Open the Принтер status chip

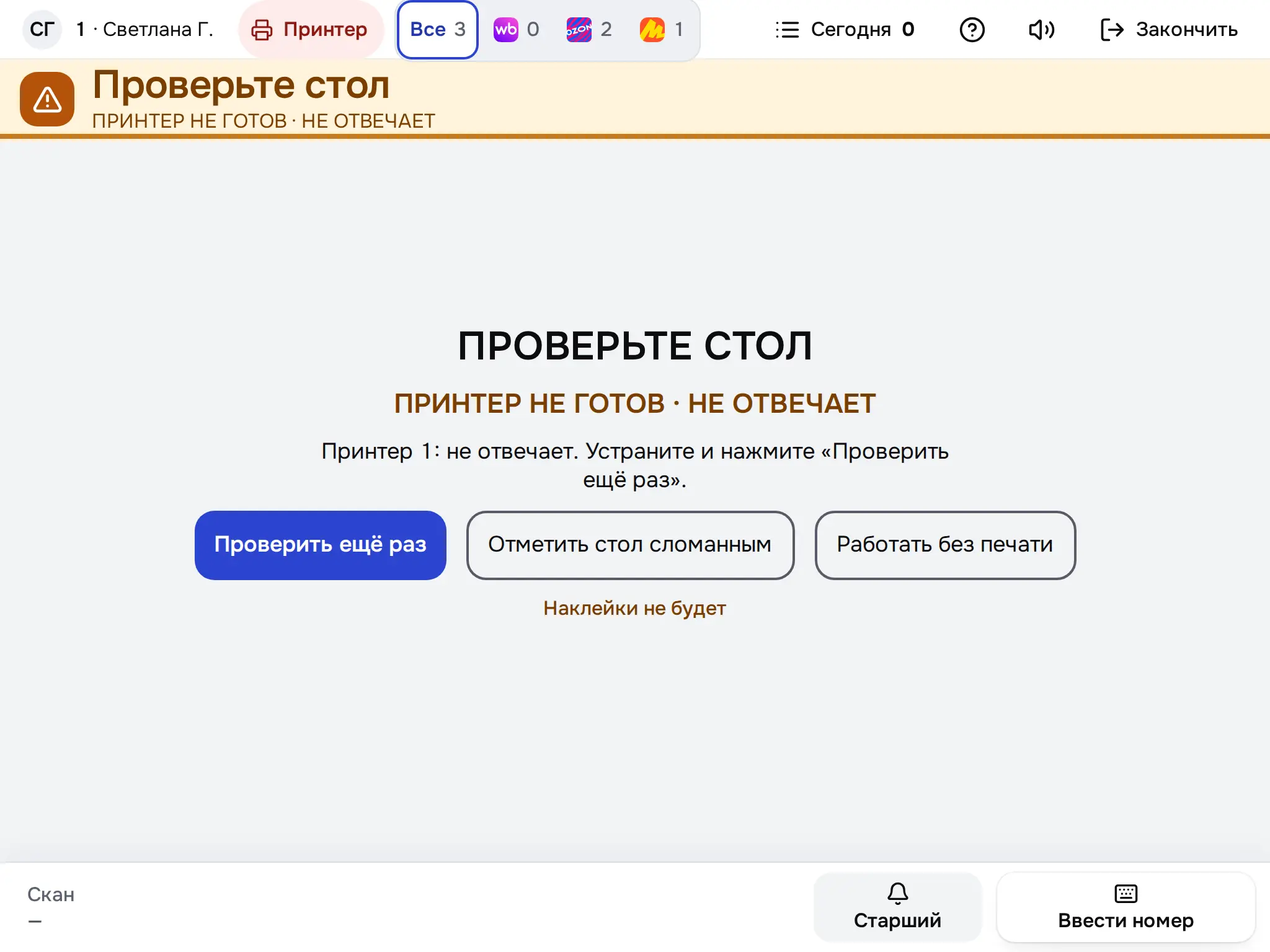tap(311, 29)
